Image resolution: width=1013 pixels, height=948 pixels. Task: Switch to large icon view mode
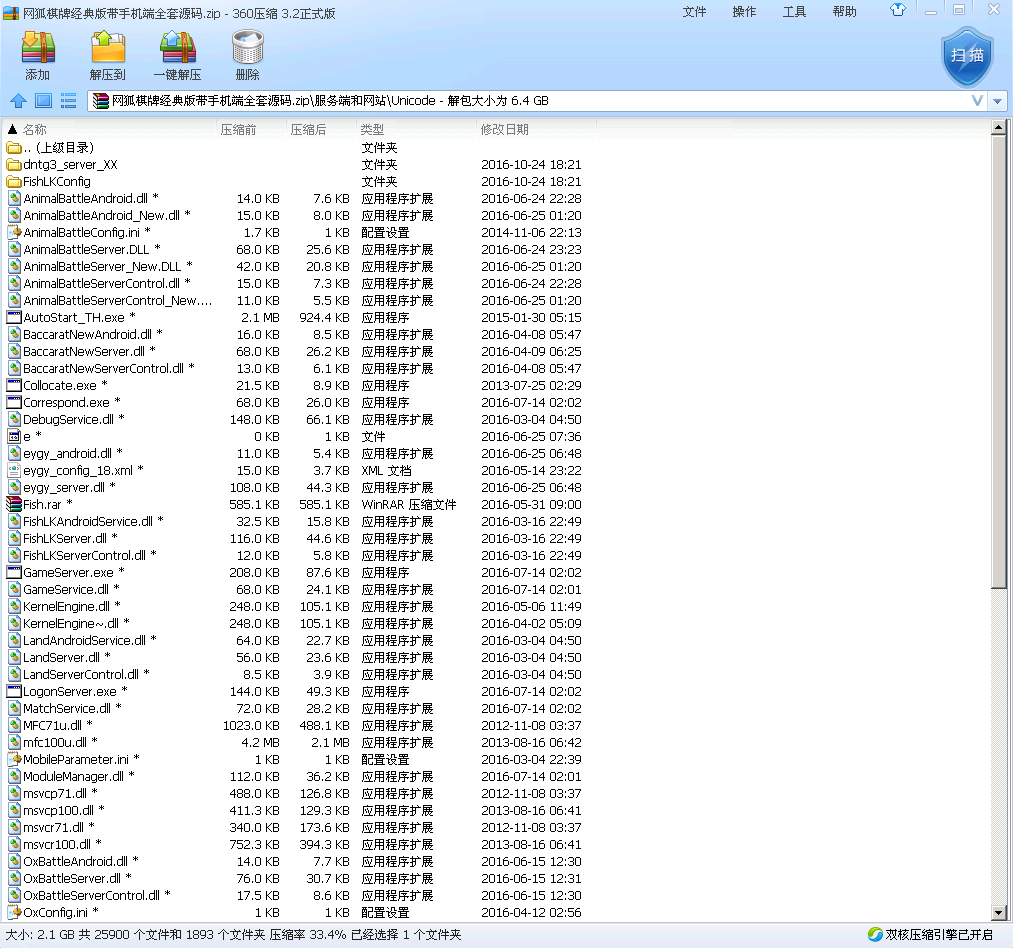click(43, 101)
